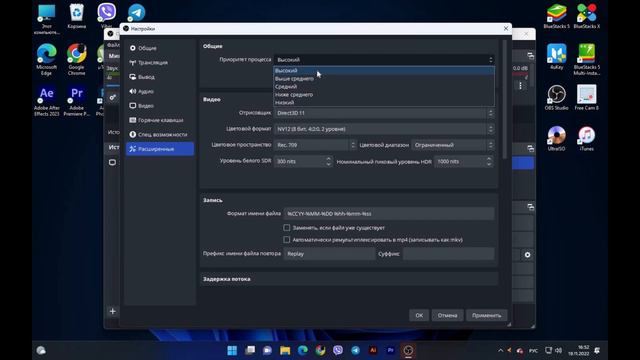Choose Высокий in the priority list
The height and width of the screenshot is (360, 640).
tap(384, 71)
